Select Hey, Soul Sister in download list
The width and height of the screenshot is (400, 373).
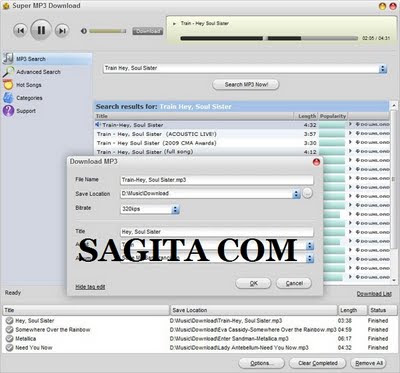[200, 321]
